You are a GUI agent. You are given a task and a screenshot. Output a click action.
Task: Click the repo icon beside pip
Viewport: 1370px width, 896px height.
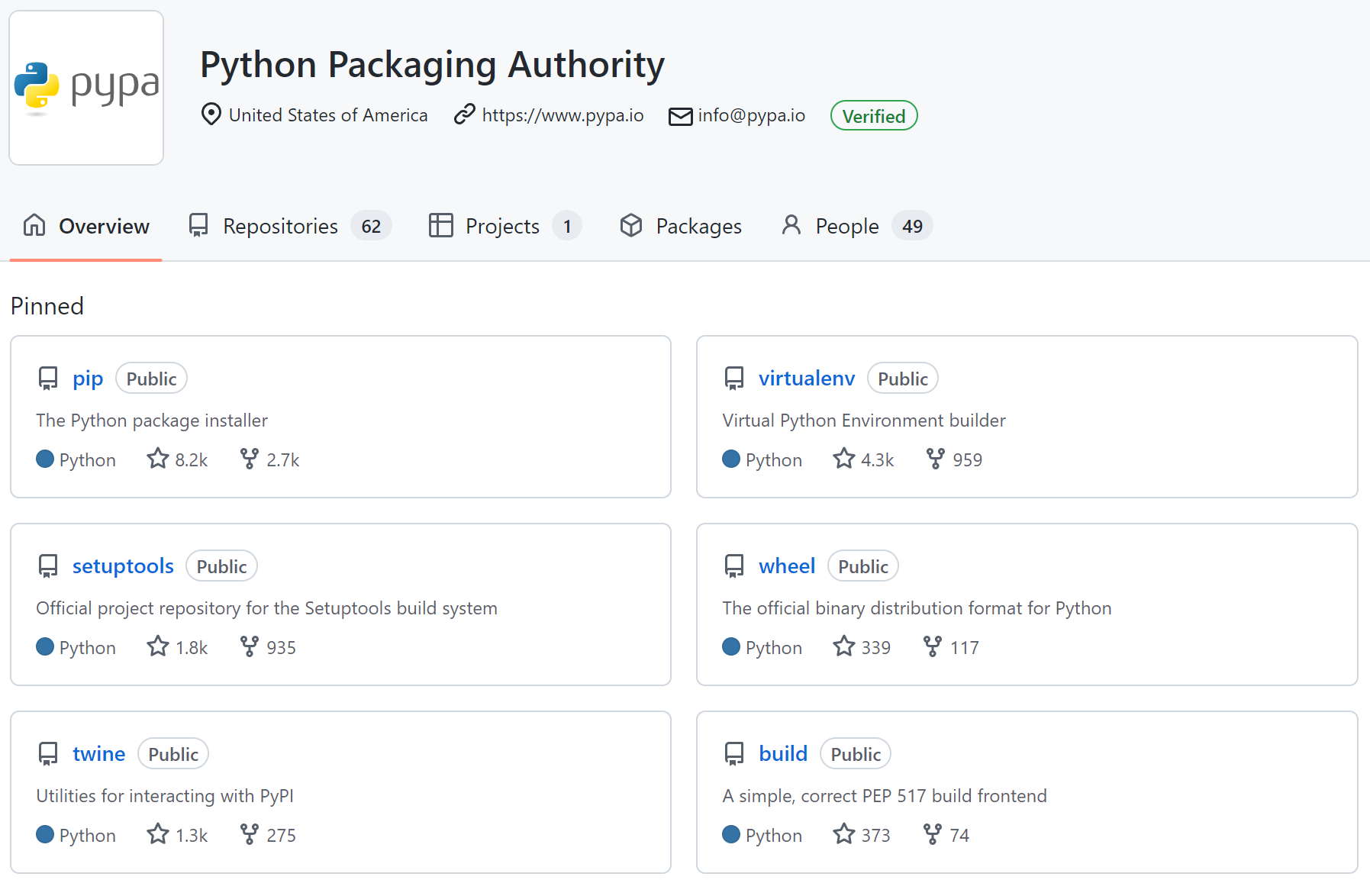tap(48, 379)
